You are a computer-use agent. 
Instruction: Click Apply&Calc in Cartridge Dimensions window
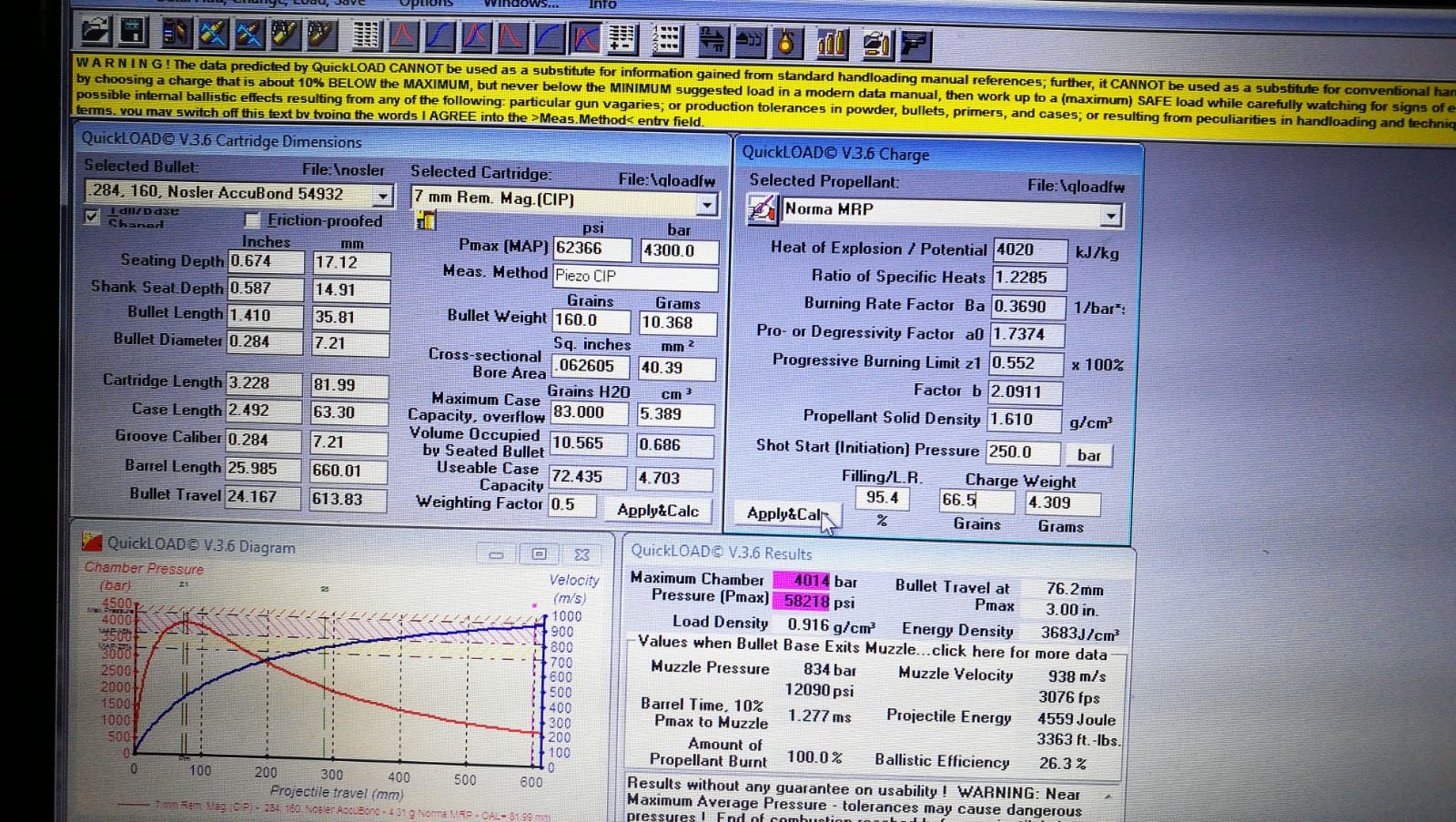pos(658,511)
